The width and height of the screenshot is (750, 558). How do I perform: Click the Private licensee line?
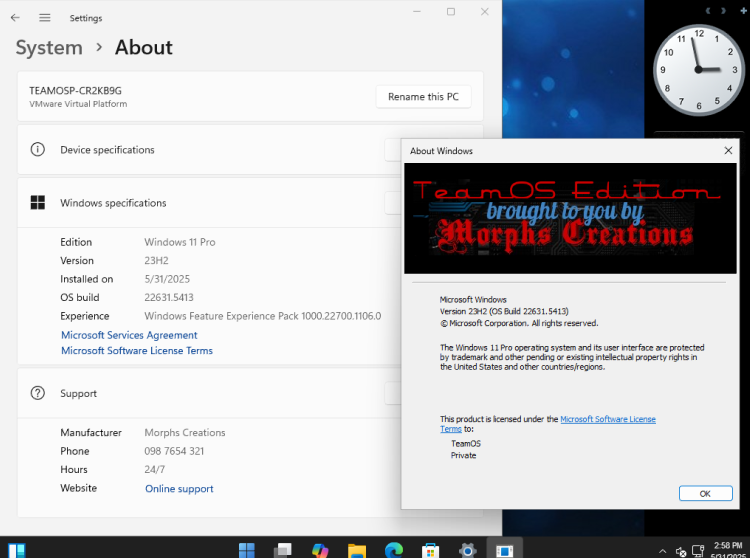pos(463,455)
